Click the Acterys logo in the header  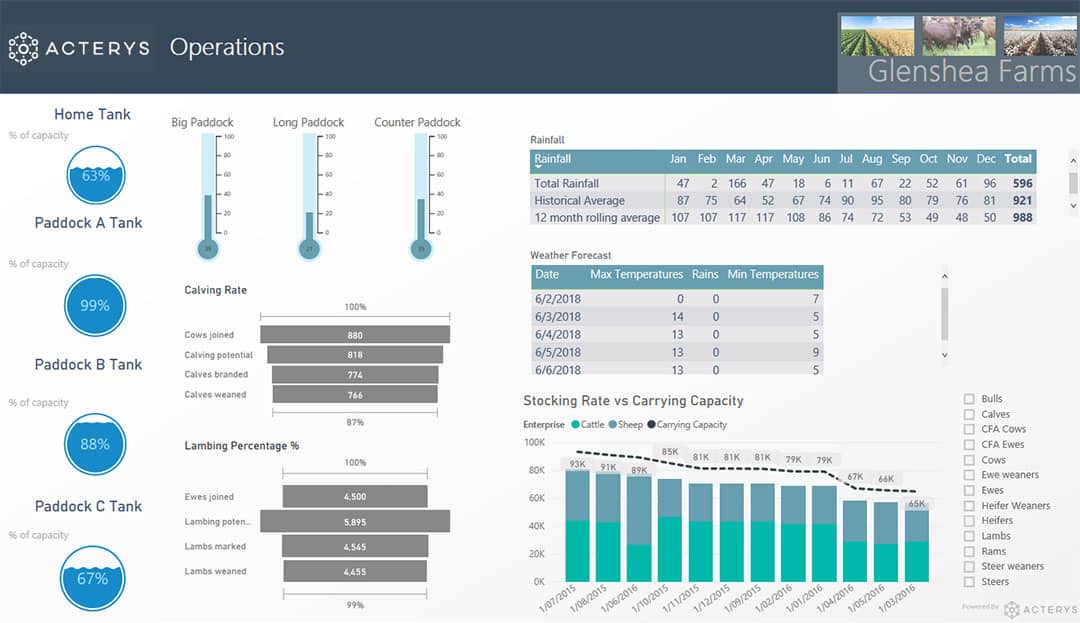point(79,48)
